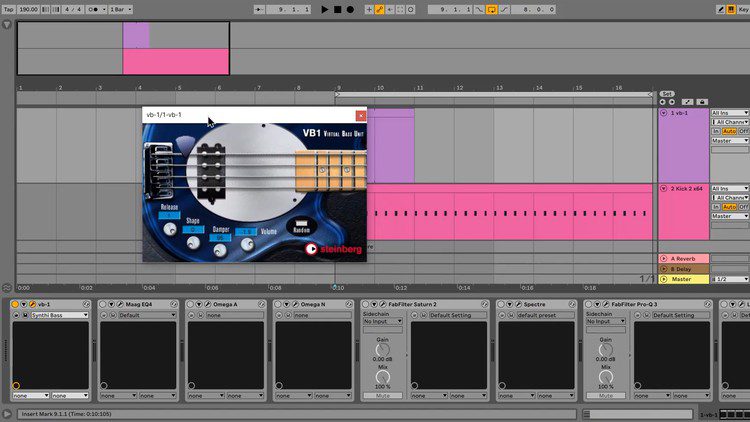Select the purple vb-1 clip in the arrangement
The image size is (750, 422).
pos(391,146)
